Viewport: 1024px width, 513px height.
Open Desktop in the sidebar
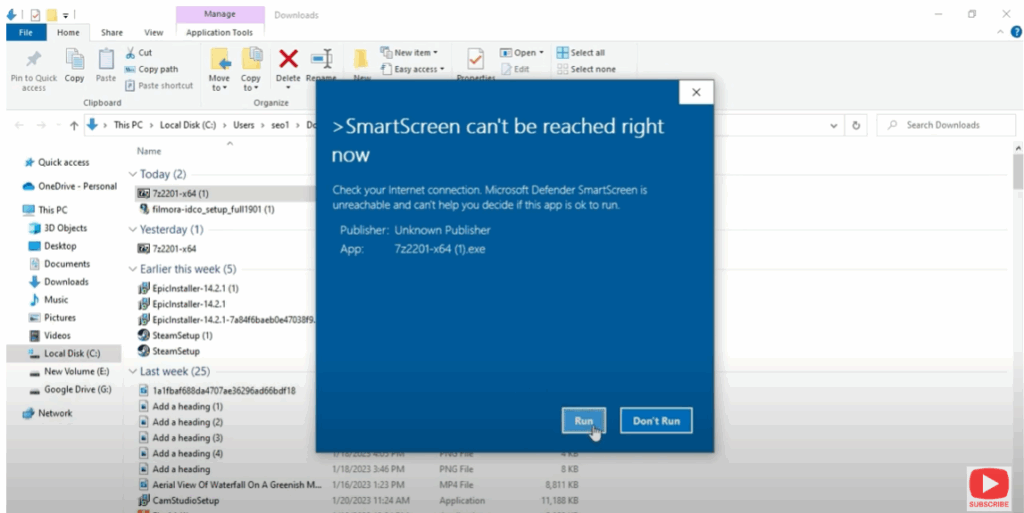click(x=53, y=246)
